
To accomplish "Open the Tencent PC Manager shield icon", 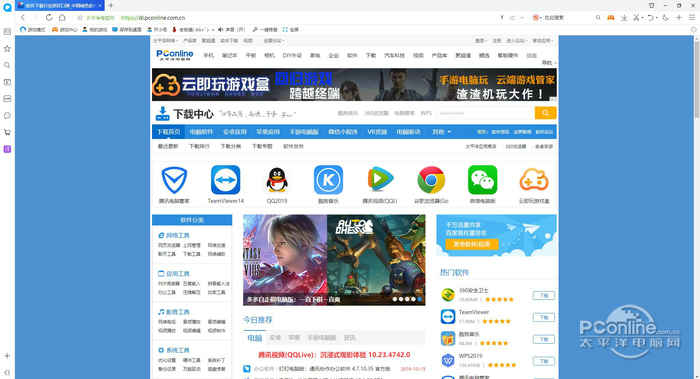I will 174,180.
